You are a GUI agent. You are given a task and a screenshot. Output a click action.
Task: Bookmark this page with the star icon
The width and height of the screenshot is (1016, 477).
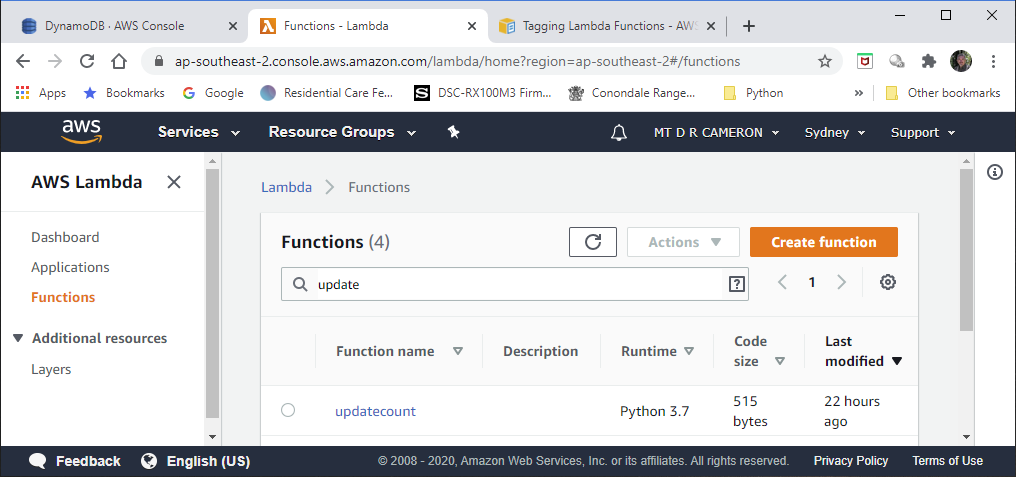click(824, 62)
